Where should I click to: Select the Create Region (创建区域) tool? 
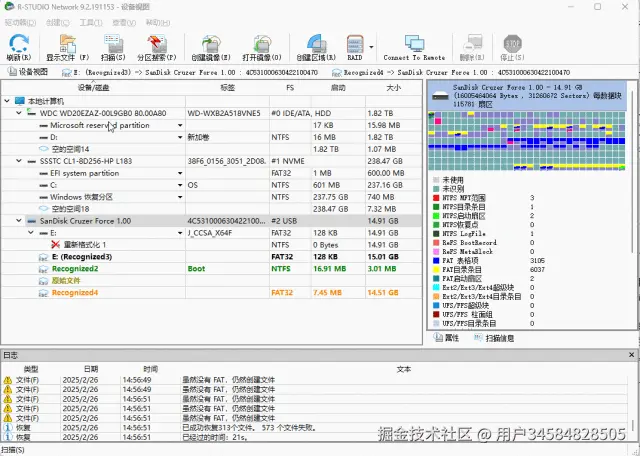click(316, 43)
